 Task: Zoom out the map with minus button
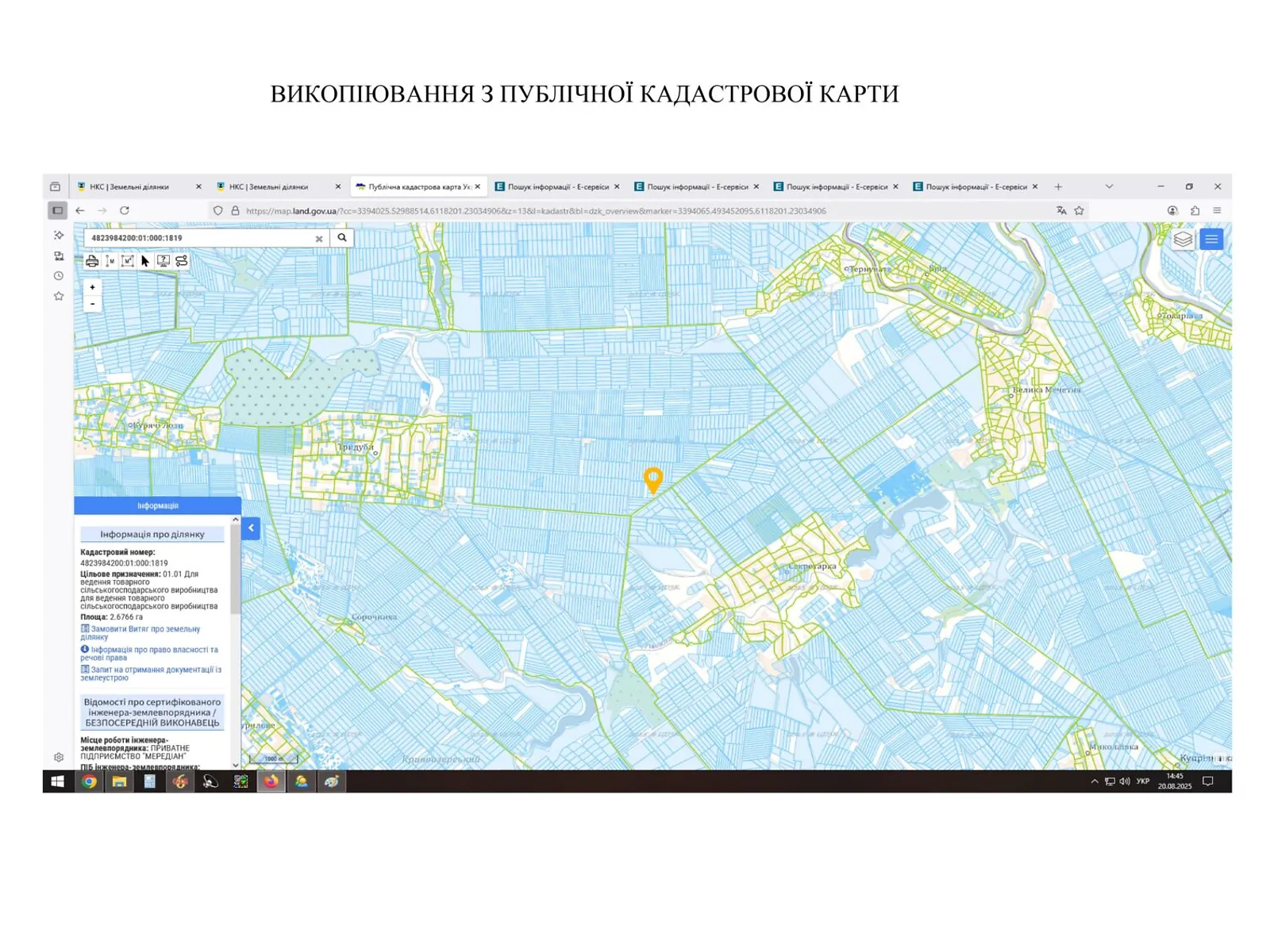(93, 304)
